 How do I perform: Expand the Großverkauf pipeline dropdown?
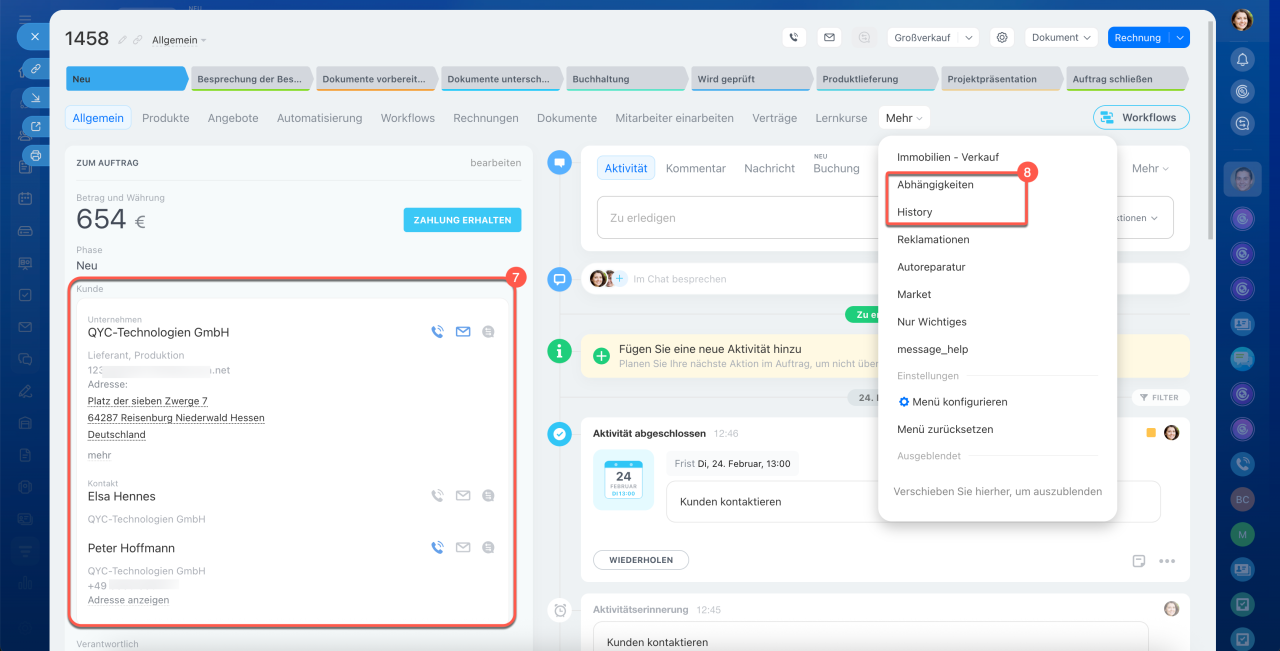[968, 38]
